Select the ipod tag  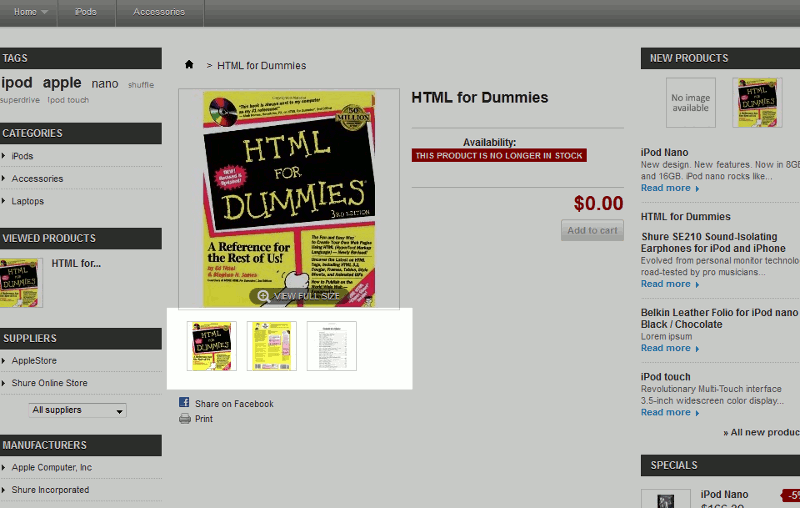pyautogui.click(x=17, y=83)
